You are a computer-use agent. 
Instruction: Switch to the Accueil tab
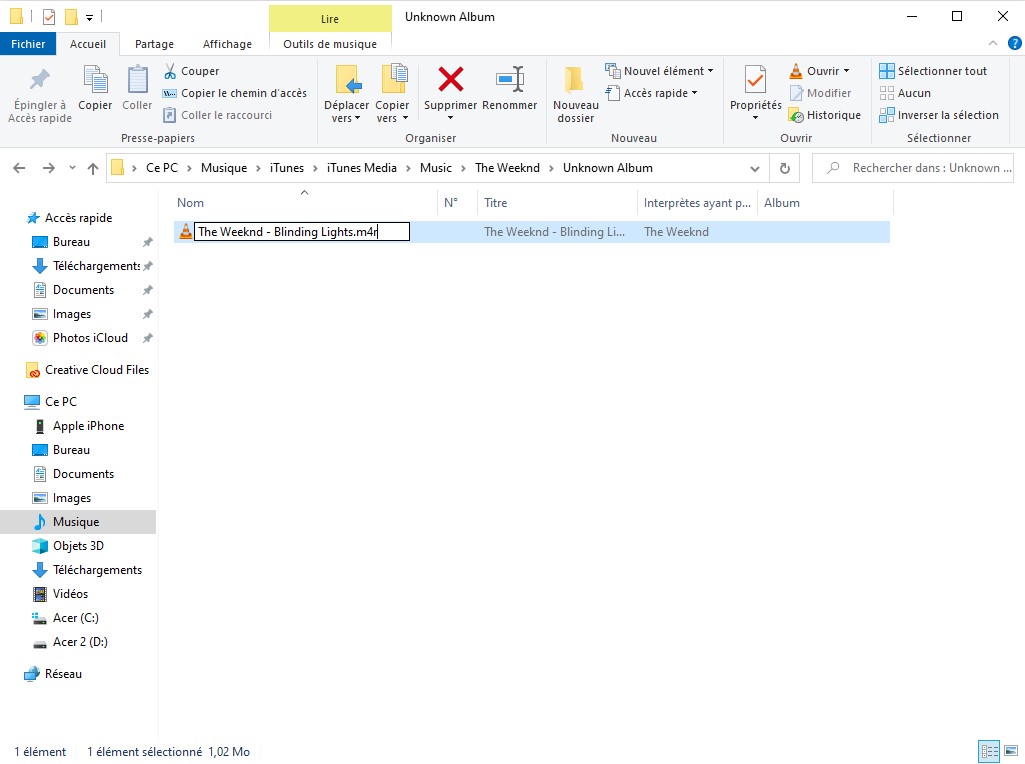pyautogui.click(x=88, y=44)
